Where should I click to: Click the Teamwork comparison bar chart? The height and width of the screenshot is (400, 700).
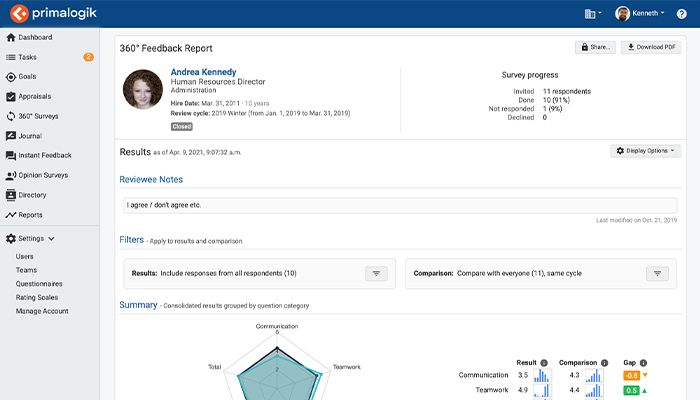click(594, 391)
